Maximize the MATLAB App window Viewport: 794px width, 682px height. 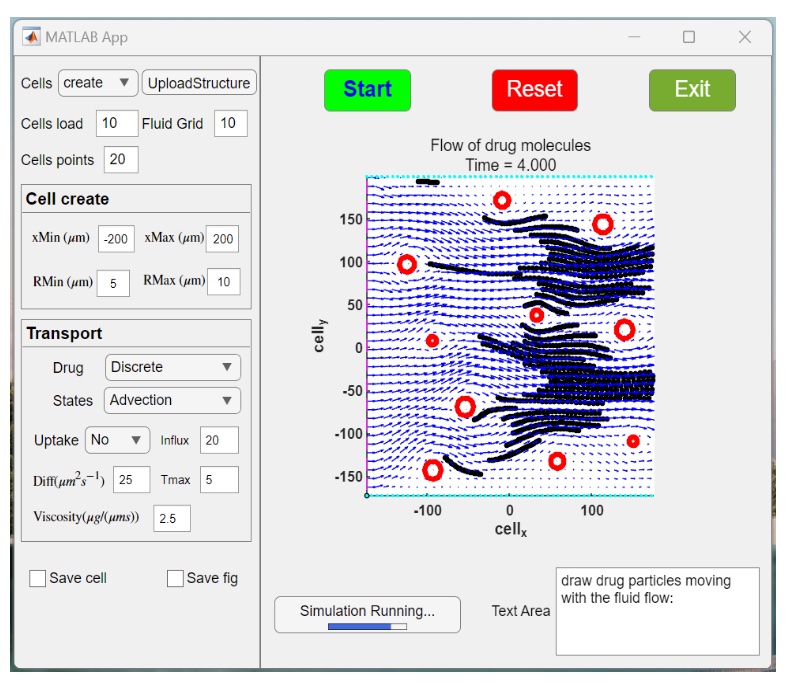(x=688, y=37)
